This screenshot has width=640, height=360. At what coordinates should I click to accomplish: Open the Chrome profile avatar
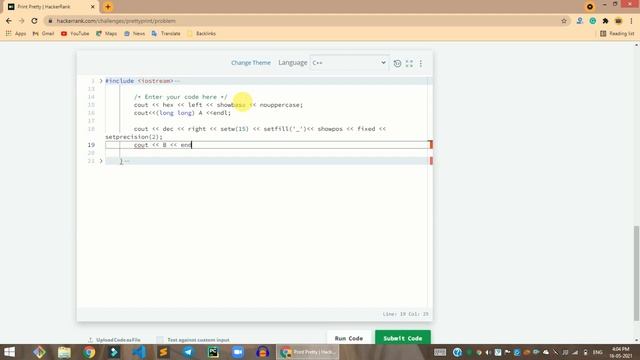618,21
